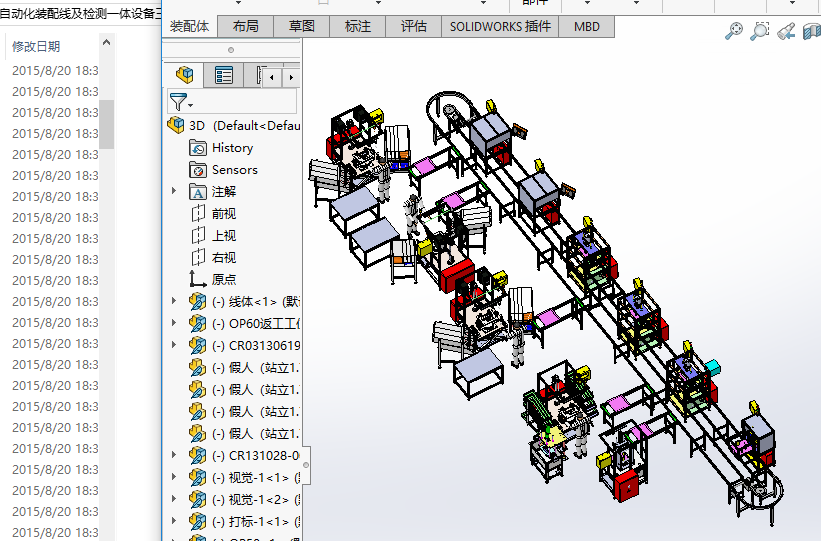Click the 原点 origin icon
The image size is (821, 541).
197,279
